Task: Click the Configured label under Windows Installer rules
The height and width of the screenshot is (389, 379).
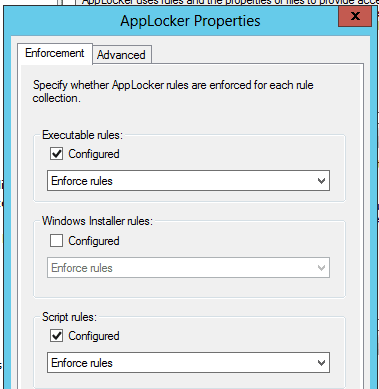Action: point(94,241)
